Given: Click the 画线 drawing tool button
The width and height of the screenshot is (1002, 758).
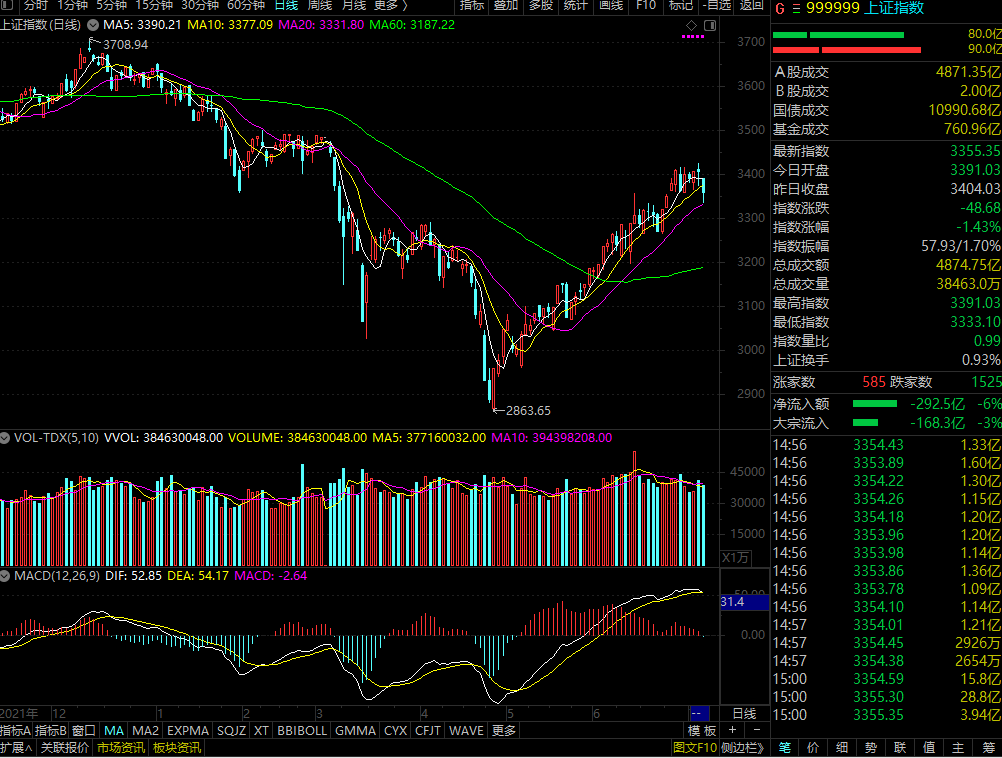Looking at the screenshot, I should point(610,6).
